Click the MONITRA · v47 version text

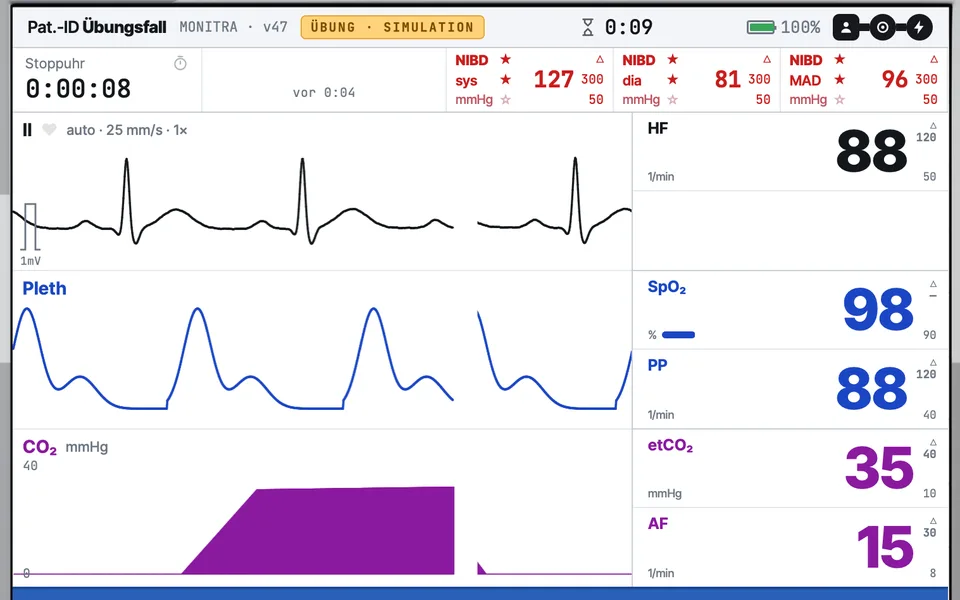point(233,27)
